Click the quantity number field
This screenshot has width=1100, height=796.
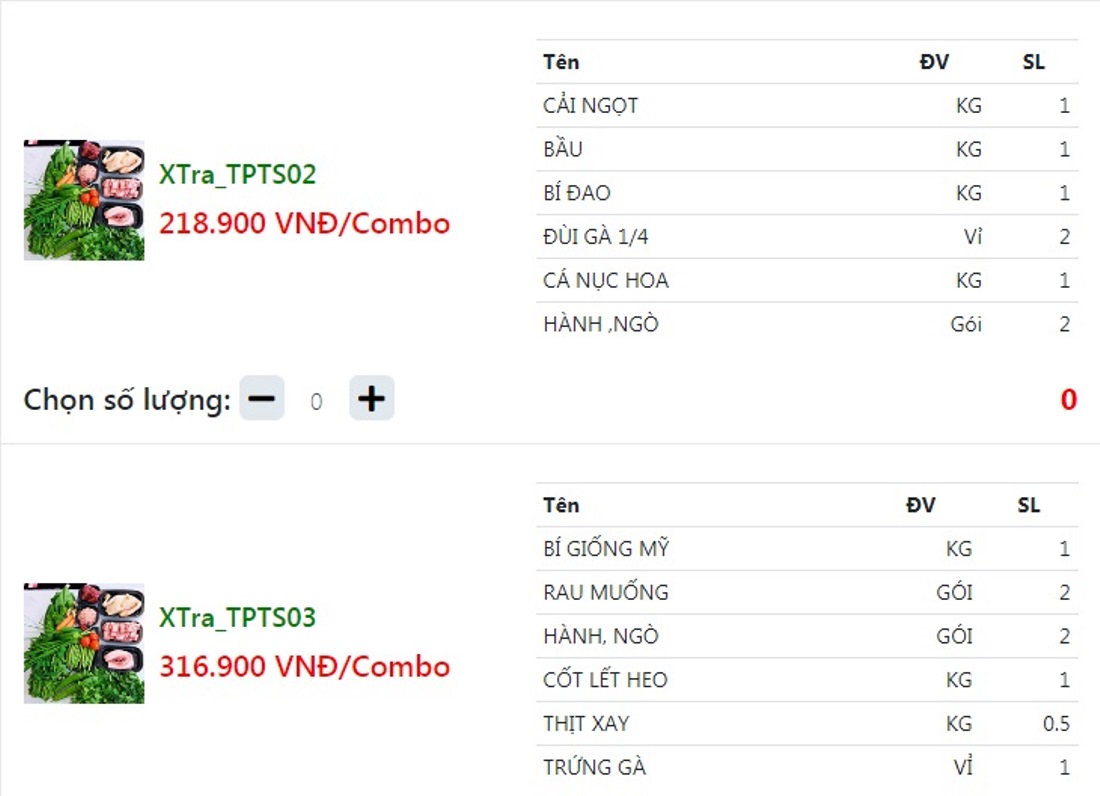pyautogui.click(x=316, y=401)
